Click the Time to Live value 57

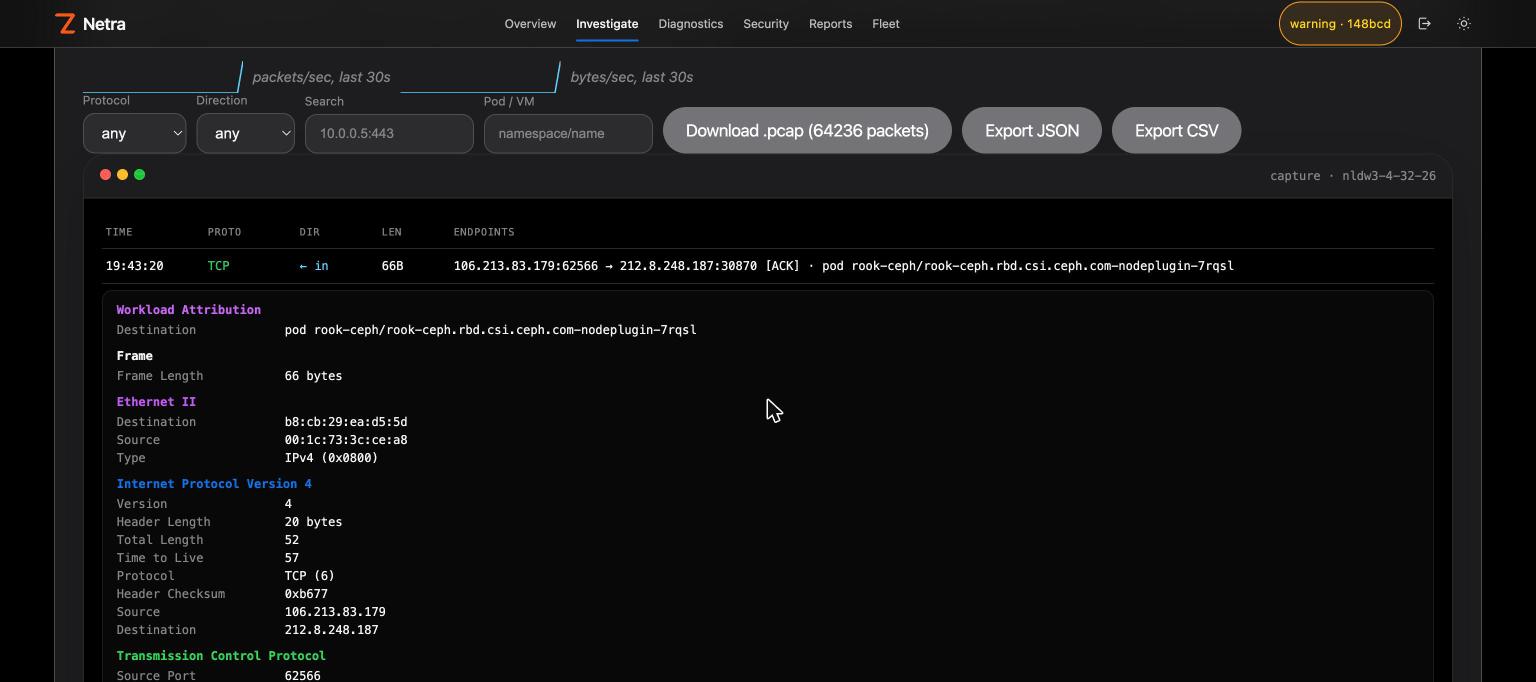pyautogui.click(x=292, y=558)
